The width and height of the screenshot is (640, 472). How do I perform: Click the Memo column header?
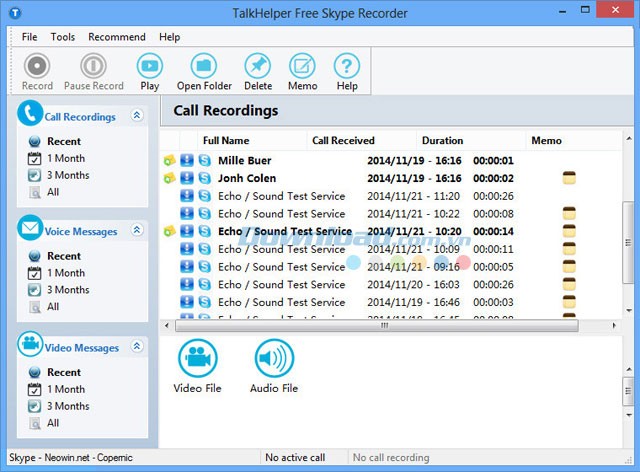click(573, 140)
